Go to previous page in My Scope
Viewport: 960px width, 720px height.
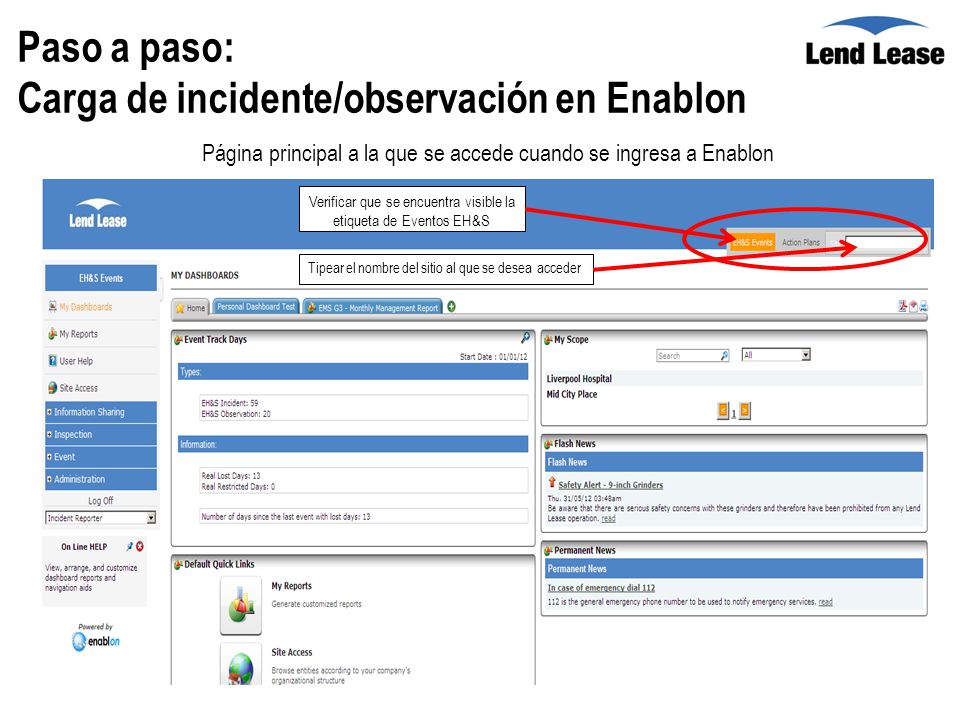point(723,410)
